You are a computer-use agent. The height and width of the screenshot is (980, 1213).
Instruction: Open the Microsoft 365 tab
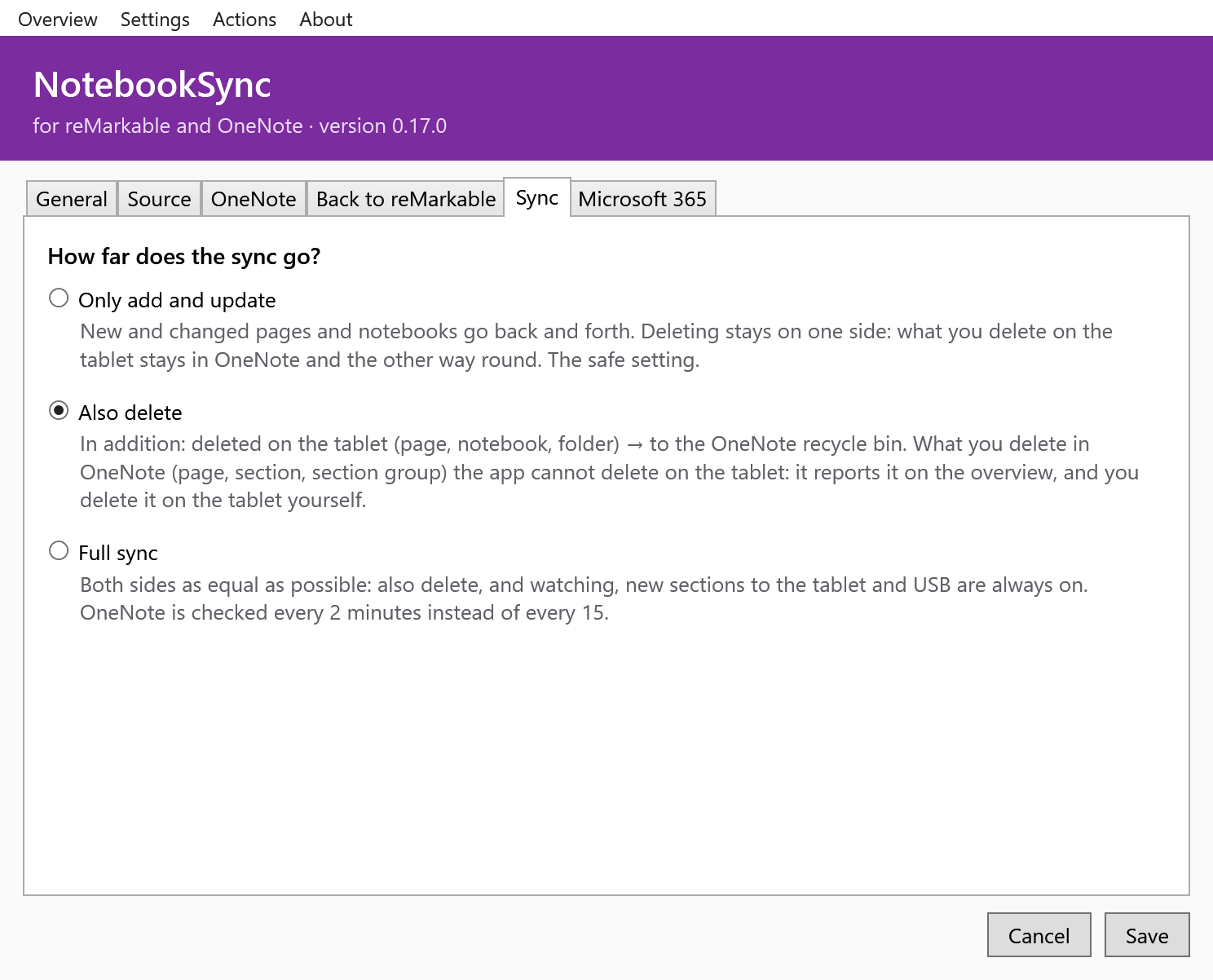642,199
